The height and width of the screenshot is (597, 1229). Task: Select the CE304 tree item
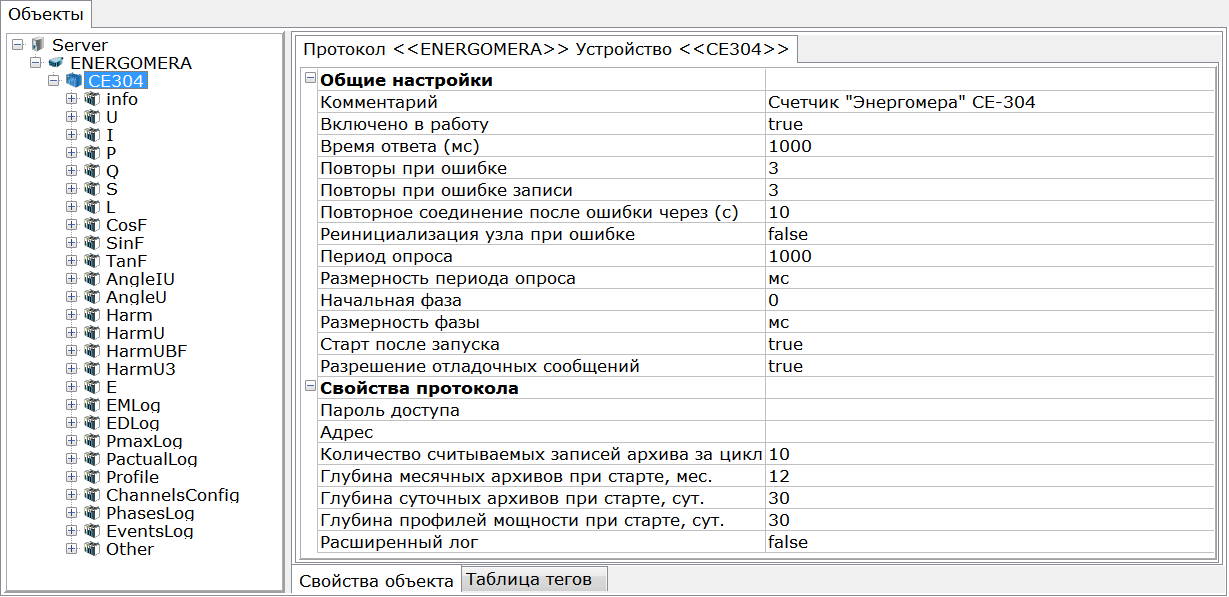pos(116,81)
